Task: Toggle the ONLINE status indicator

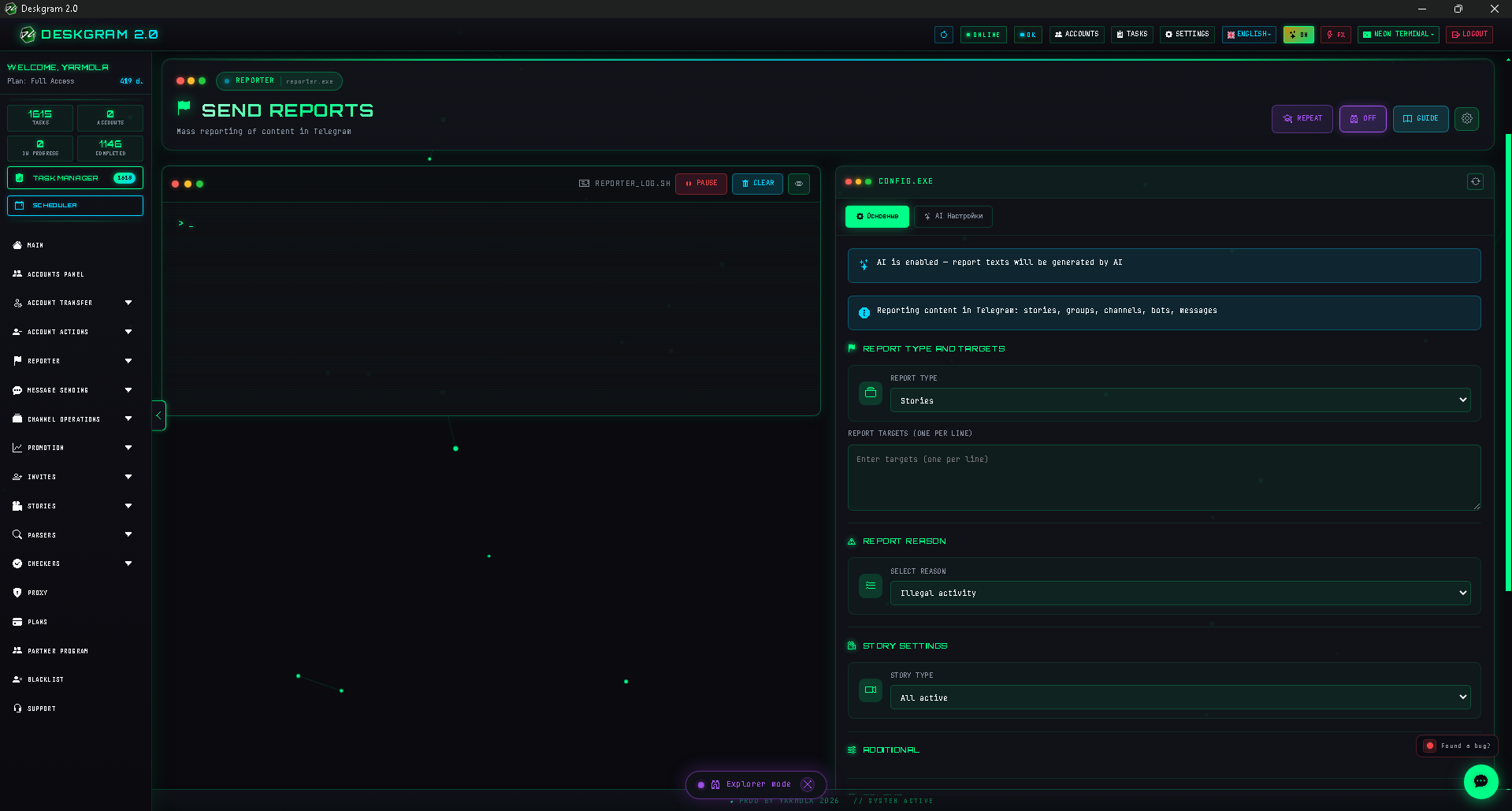Action: click(983, 35)
